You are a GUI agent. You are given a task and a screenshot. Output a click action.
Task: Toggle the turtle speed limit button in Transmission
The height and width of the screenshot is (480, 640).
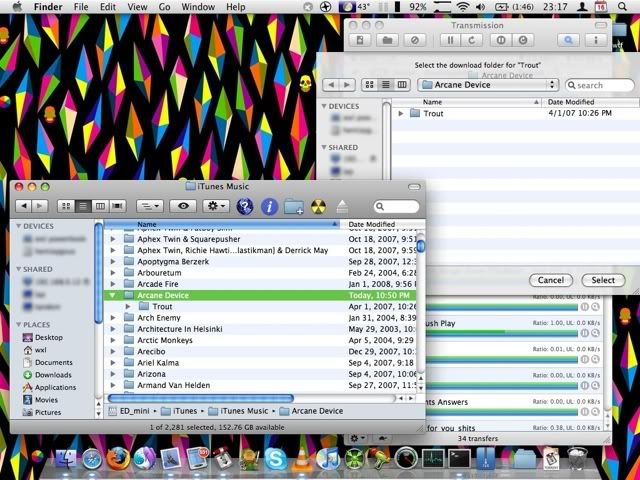coord(383,438)
